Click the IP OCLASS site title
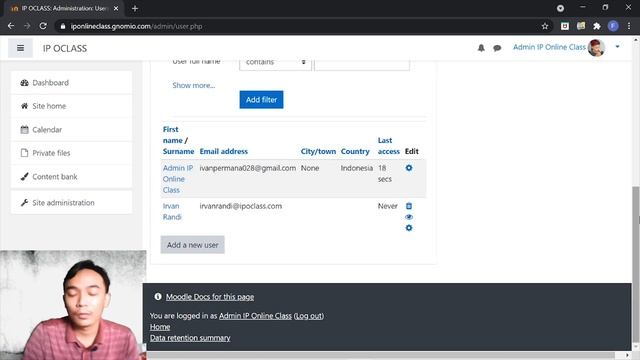Viewport: 640px width, 360px height. click(x=65, y=48)
